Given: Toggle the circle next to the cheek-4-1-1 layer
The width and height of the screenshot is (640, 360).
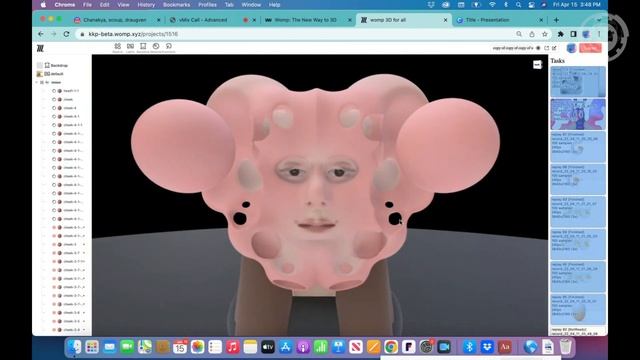Looking at the screenshot, I should tap(54, 125).
